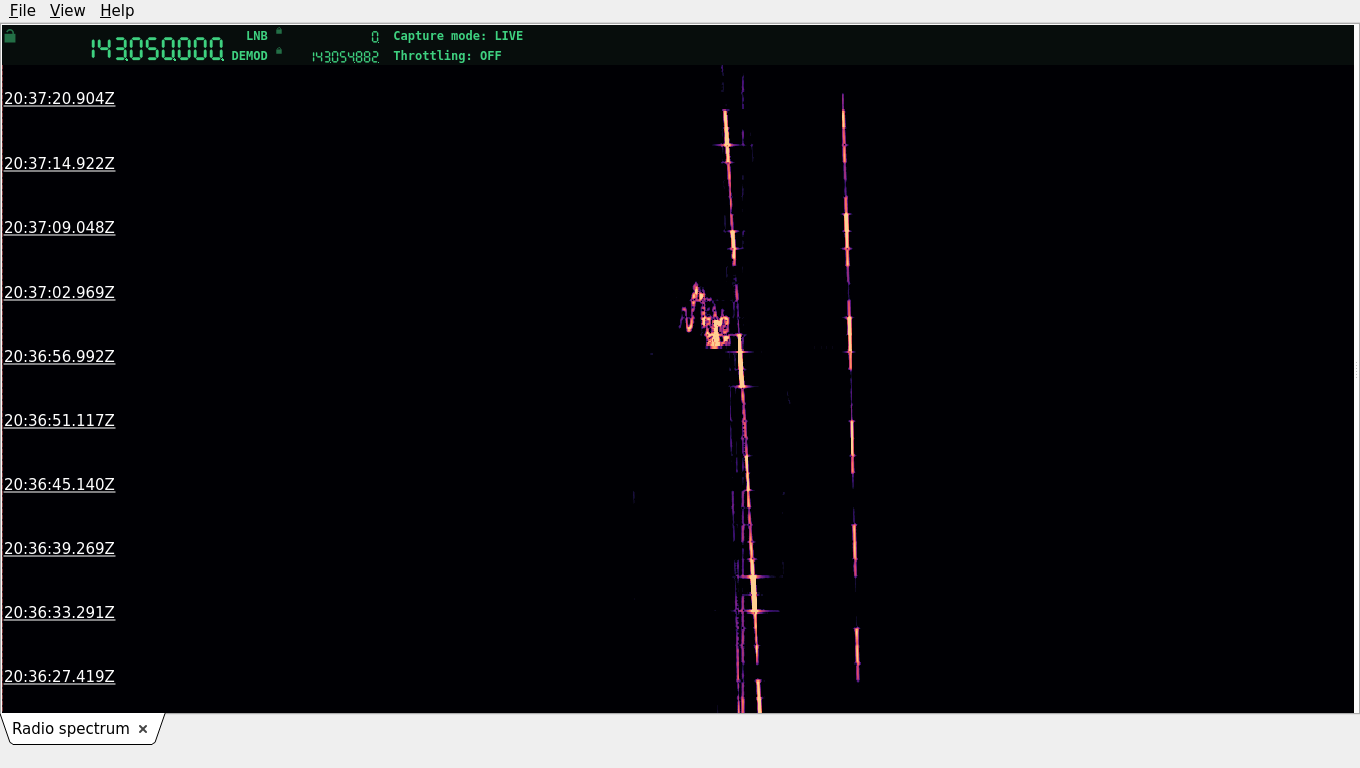The height and width of the screenshot is (768, 1360).
Task: Click timestamp 20:36:33.291Z
Action: [x=59, y=612]
